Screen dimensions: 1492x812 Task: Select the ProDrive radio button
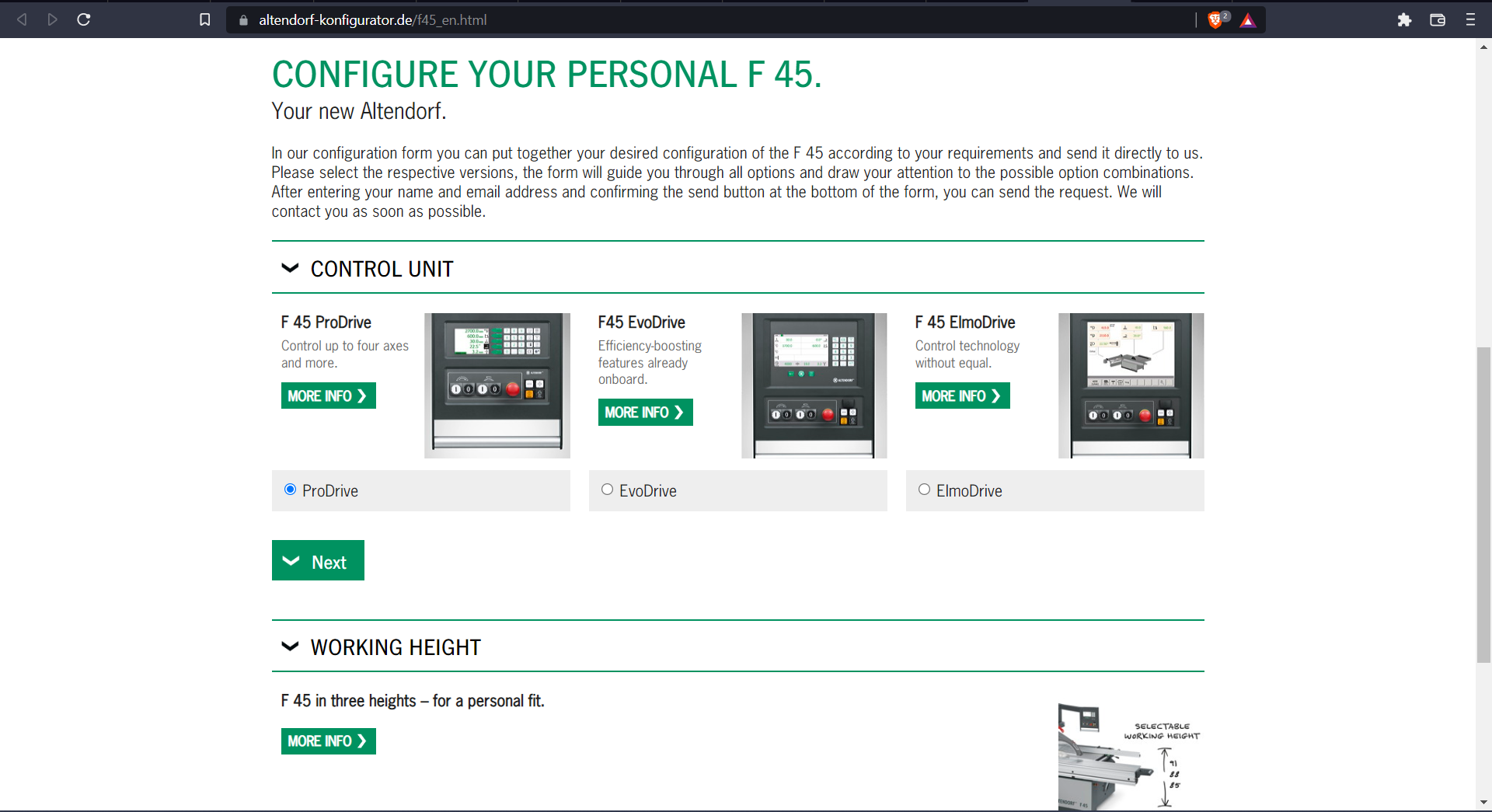coord(290,489)
